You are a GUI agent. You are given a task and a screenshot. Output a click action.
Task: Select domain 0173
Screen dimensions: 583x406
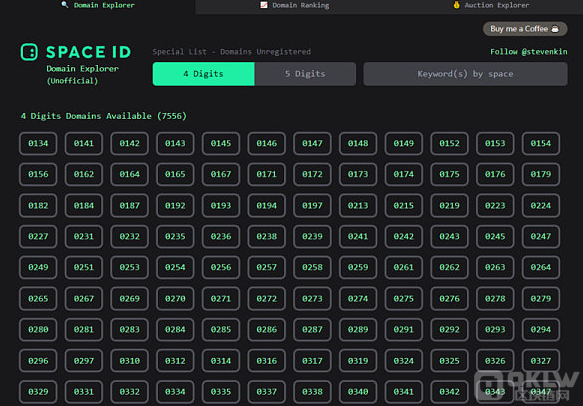pos(358,174)
